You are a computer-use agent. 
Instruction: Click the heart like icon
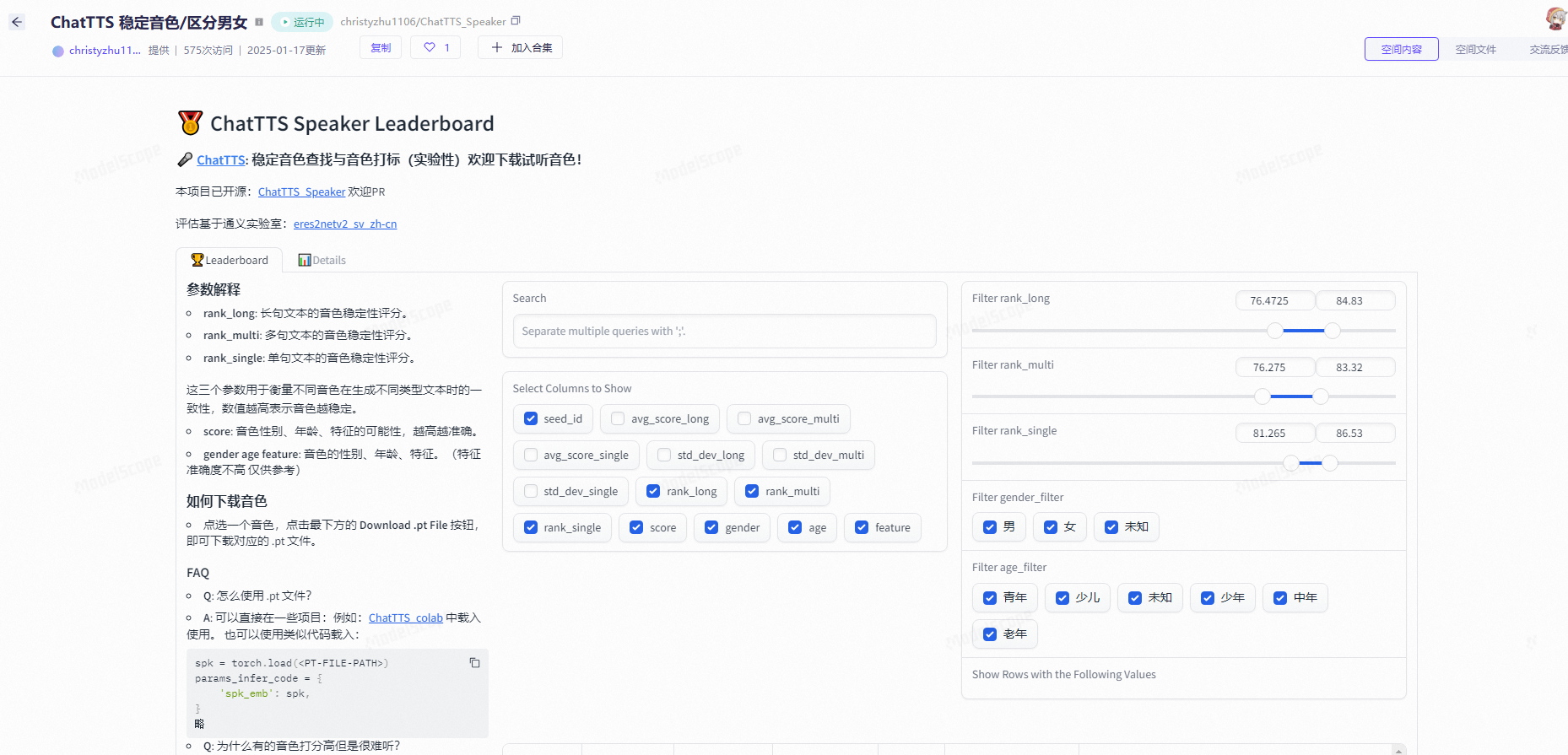click(x=430, y=47)
